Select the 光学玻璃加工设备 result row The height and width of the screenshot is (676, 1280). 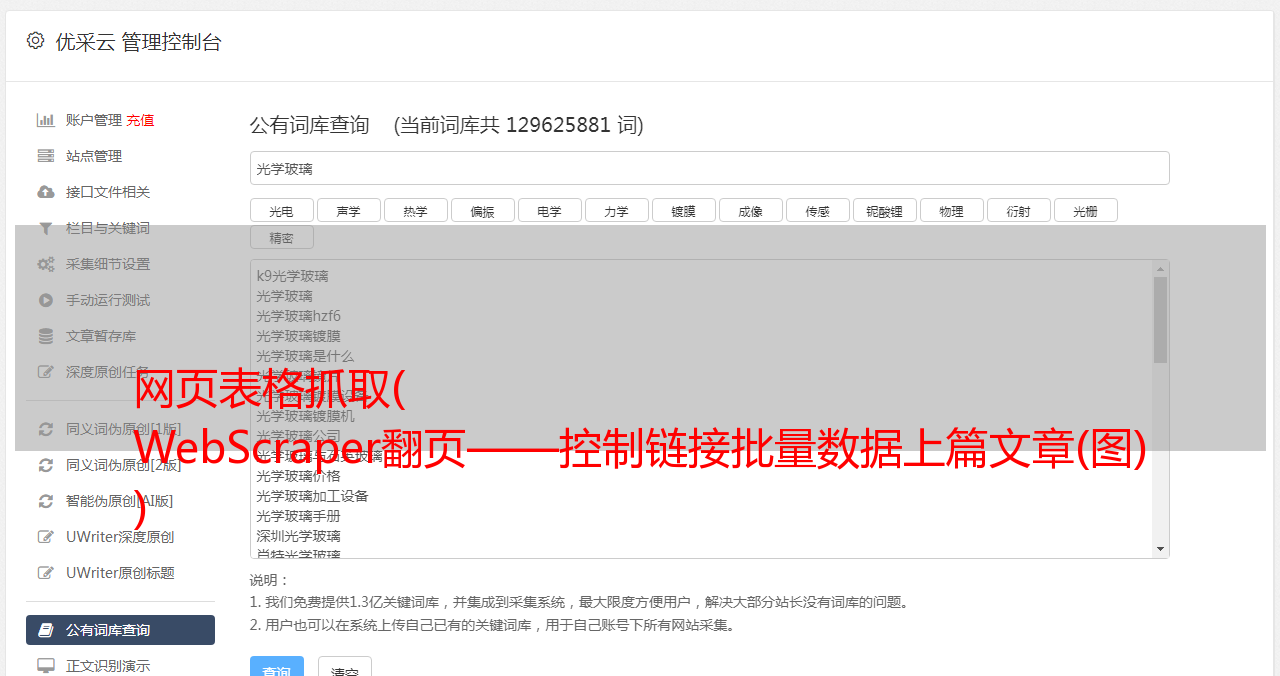312,496
